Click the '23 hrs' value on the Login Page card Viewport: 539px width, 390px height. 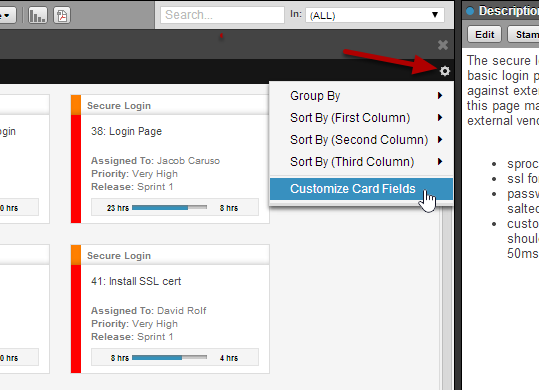point(118,208)
